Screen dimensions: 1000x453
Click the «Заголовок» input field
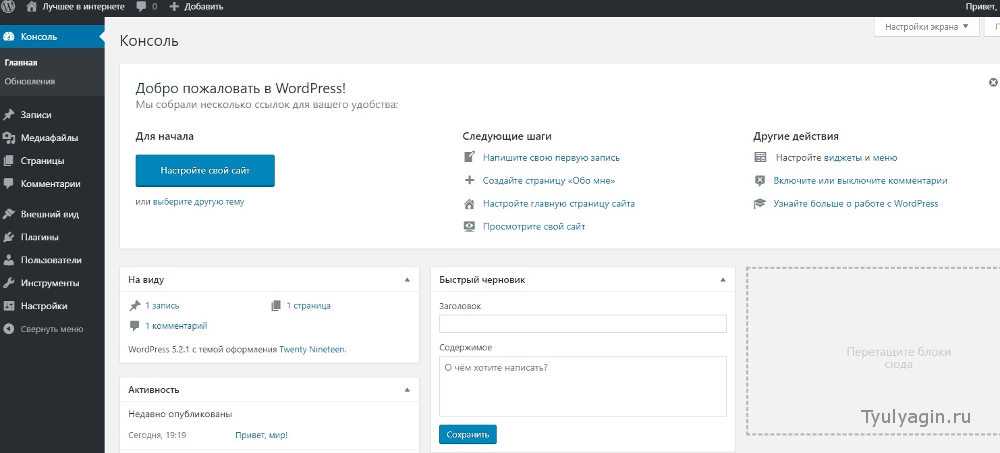[582, 324]
